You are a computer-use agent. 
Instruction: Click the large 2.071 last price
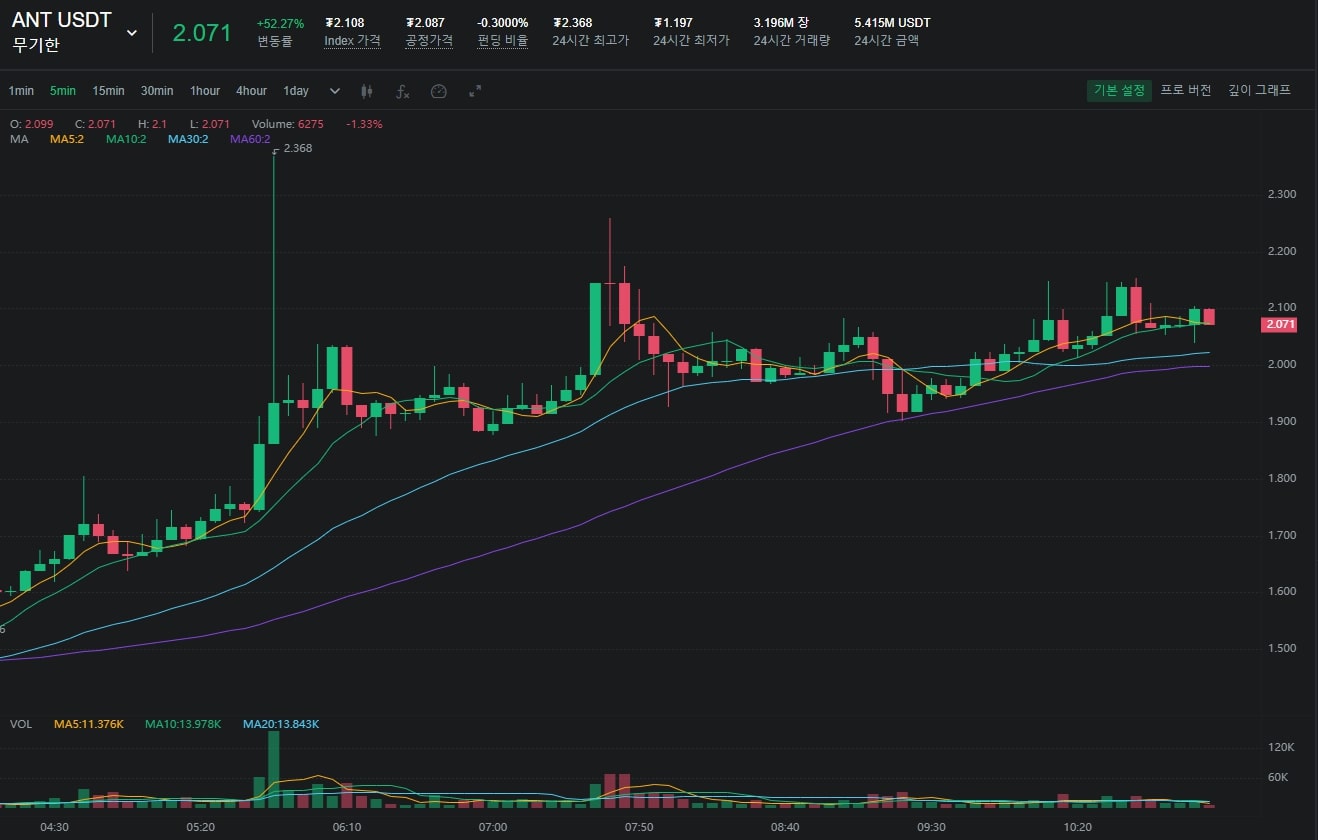202,33
